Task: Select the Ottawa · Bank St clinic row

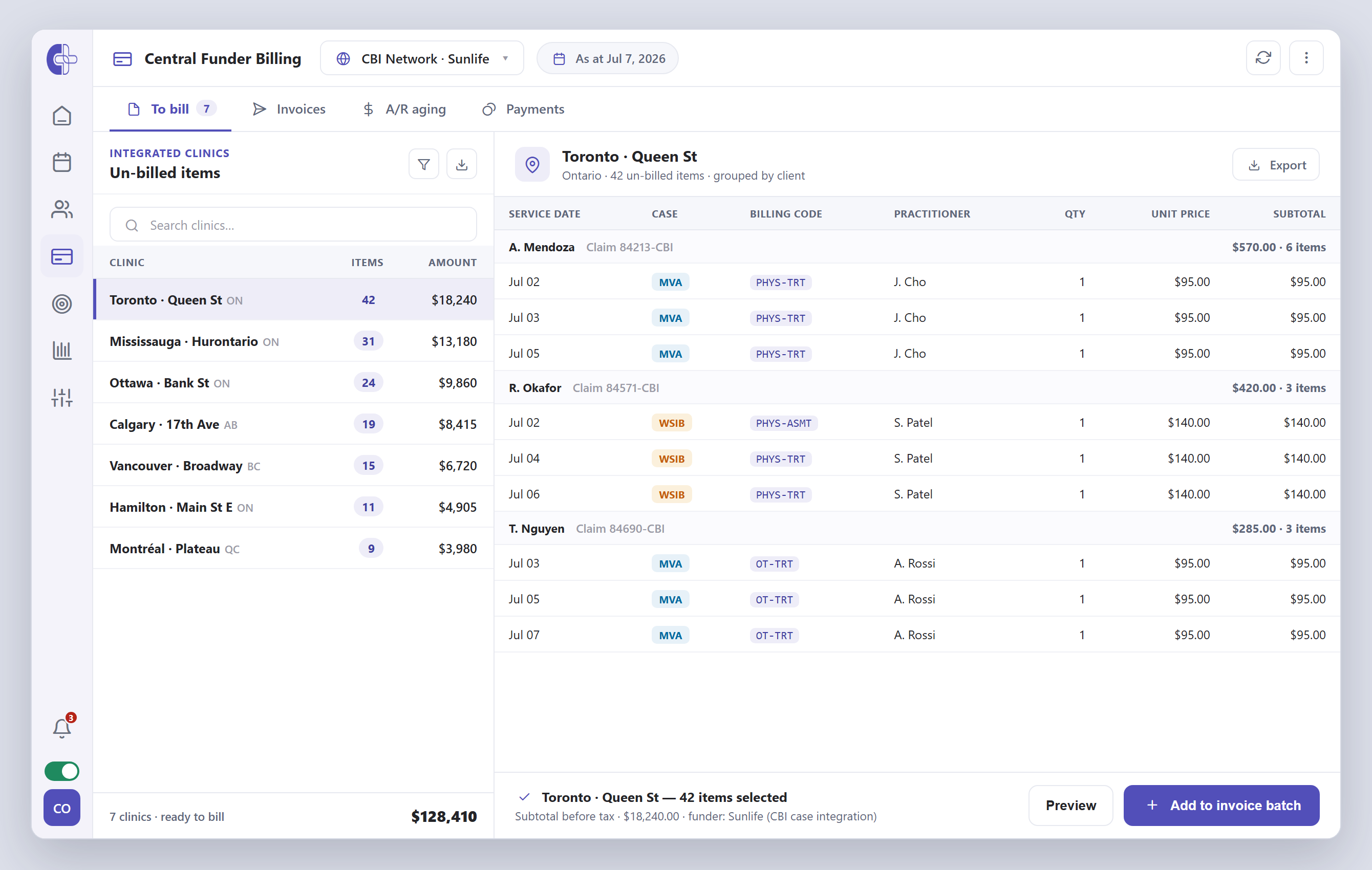Action: tap(293, 383)
